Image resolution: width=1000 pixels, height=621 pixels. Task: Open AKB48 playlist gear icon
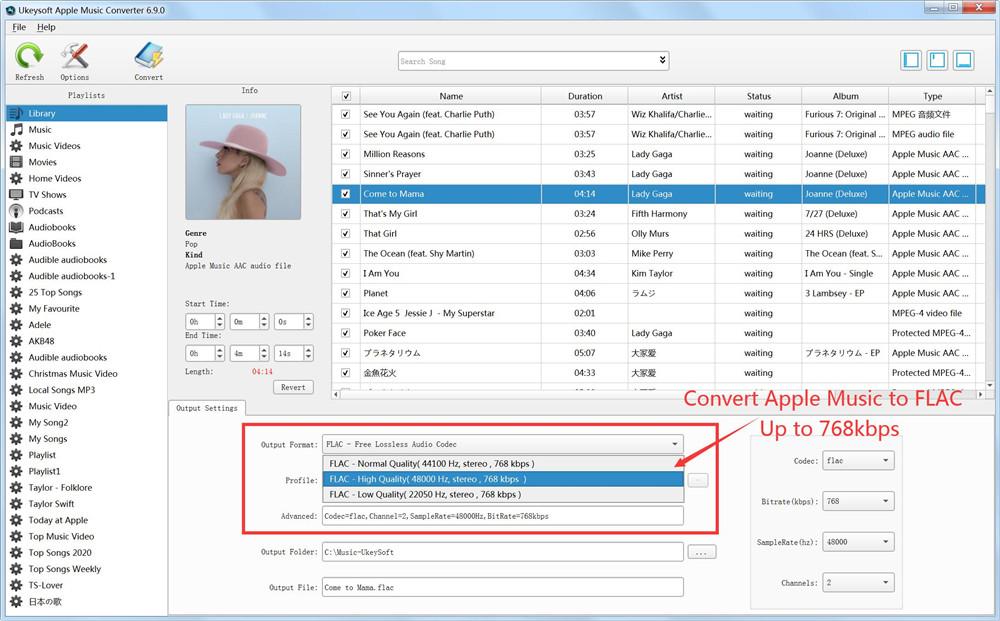pyautogui.click(x=17, y=341)
